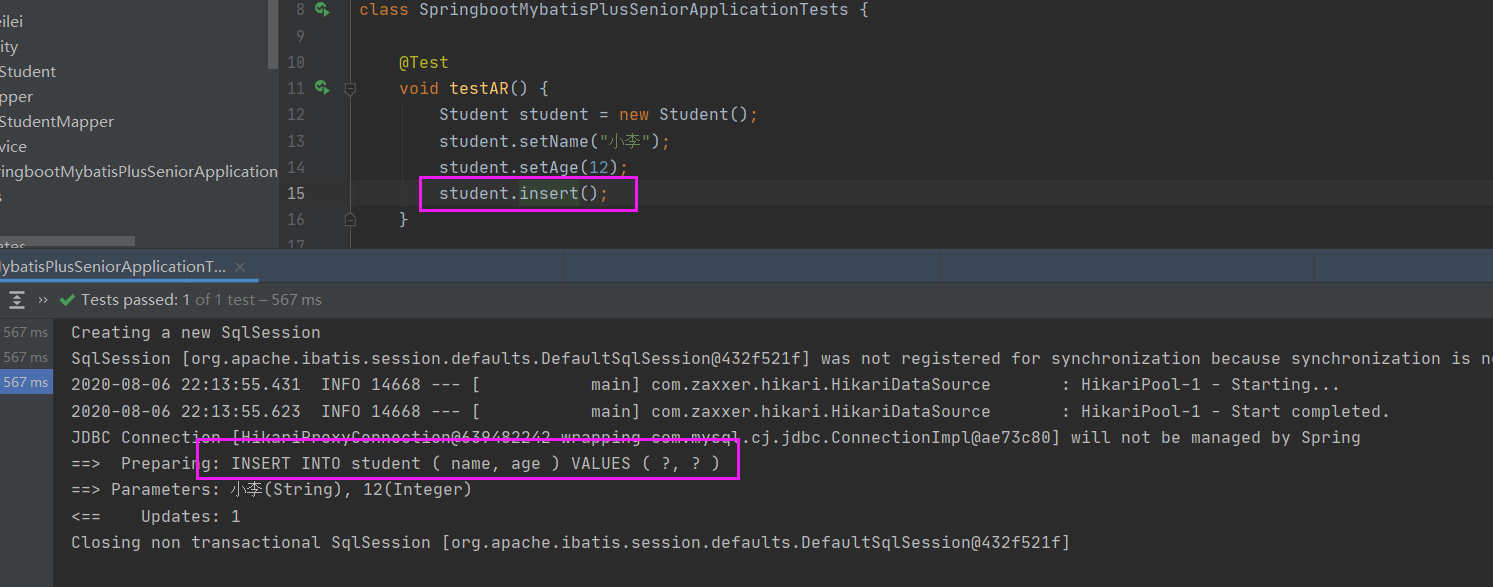Run the testAR method from line 11 gutter
This screenshot has height=587, width=1493.
click(x=321, y=88)
